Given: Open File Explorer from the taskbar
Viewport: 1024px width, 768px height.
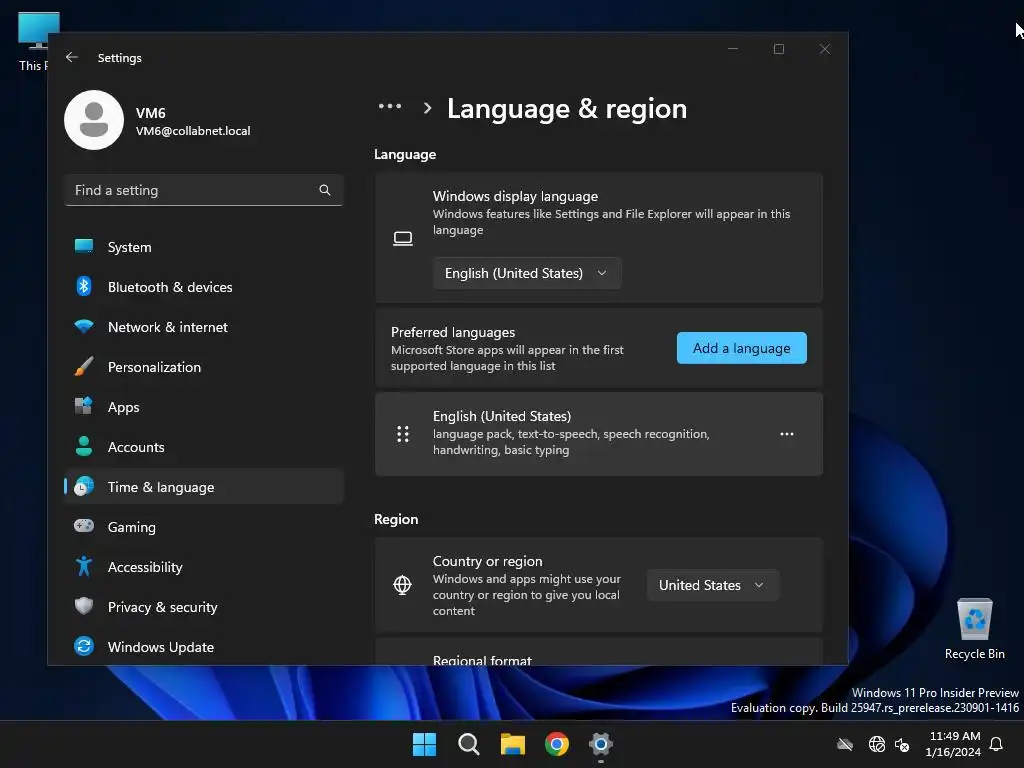Looking at the screenshot, I should [513, 744].
